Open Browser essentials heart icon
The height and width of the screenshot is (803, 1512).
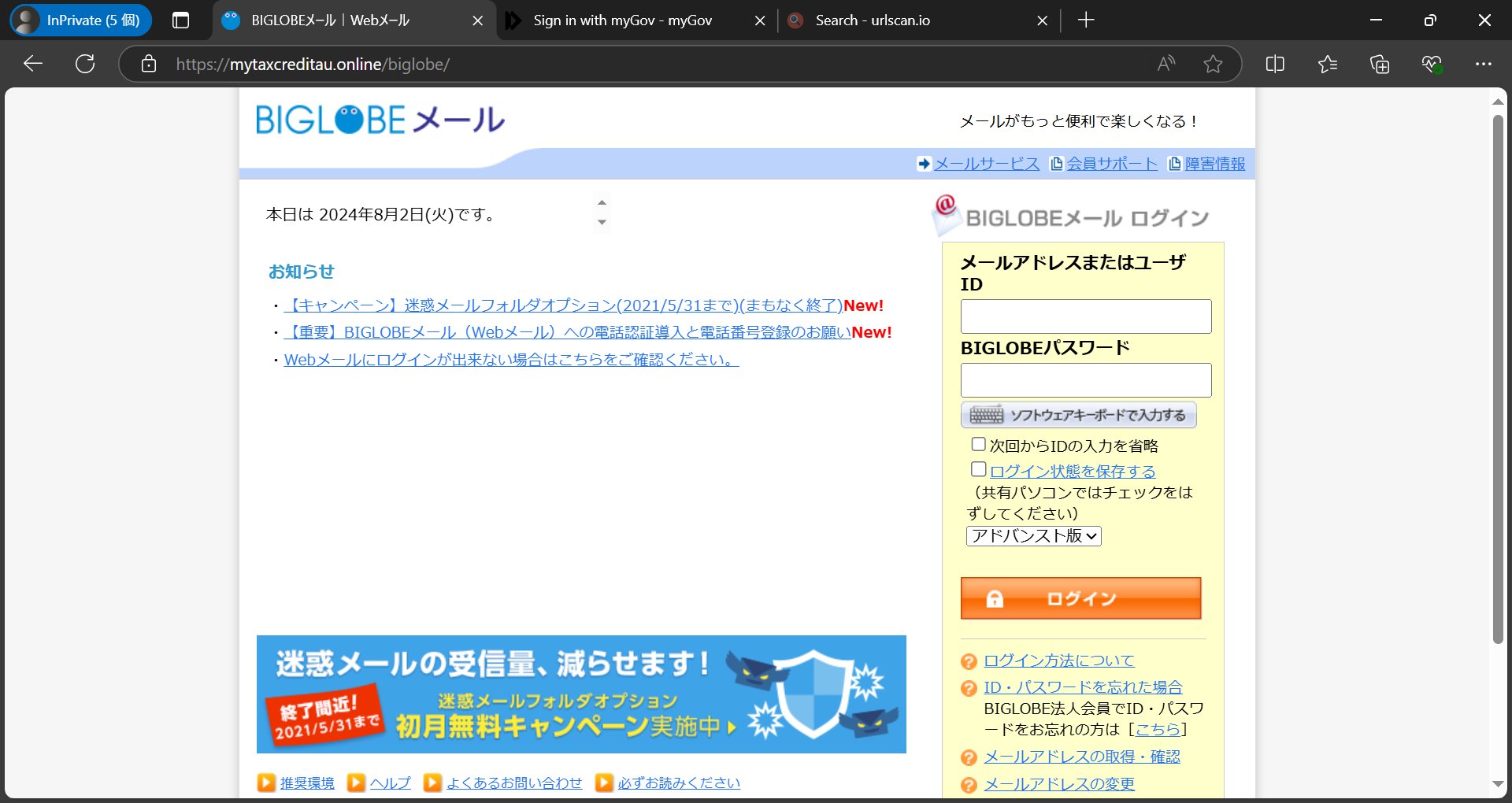point(1432,64)
